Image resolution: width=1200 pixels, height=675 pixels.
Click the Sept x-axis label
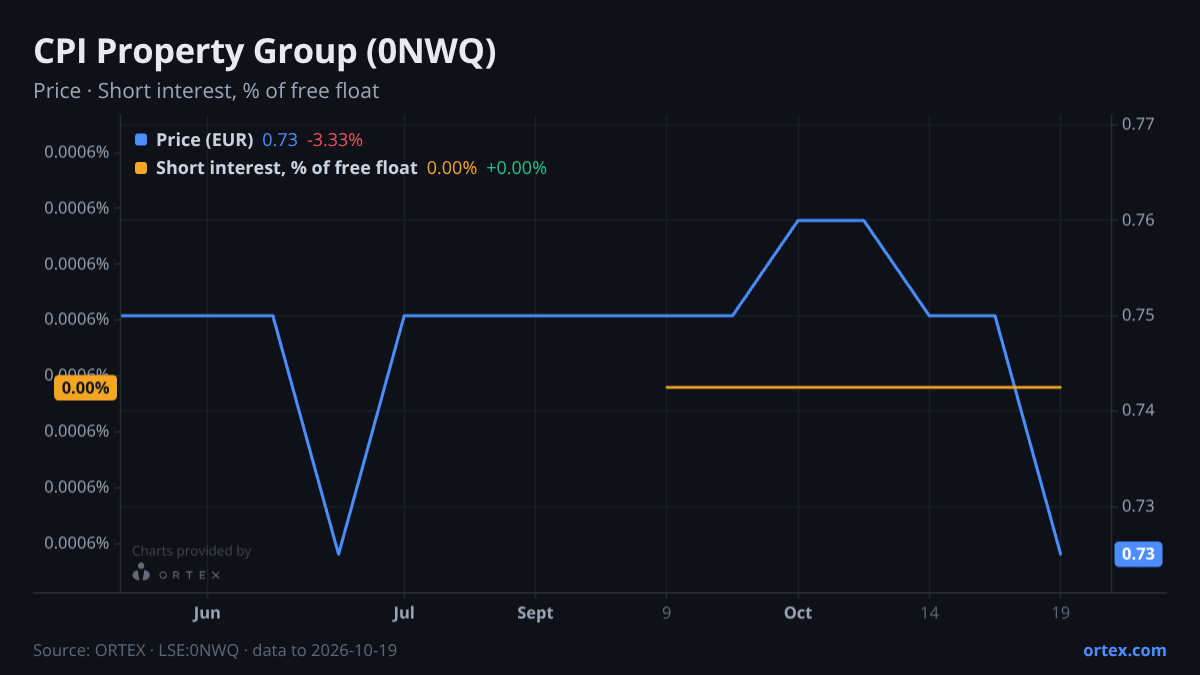(535, 613)
